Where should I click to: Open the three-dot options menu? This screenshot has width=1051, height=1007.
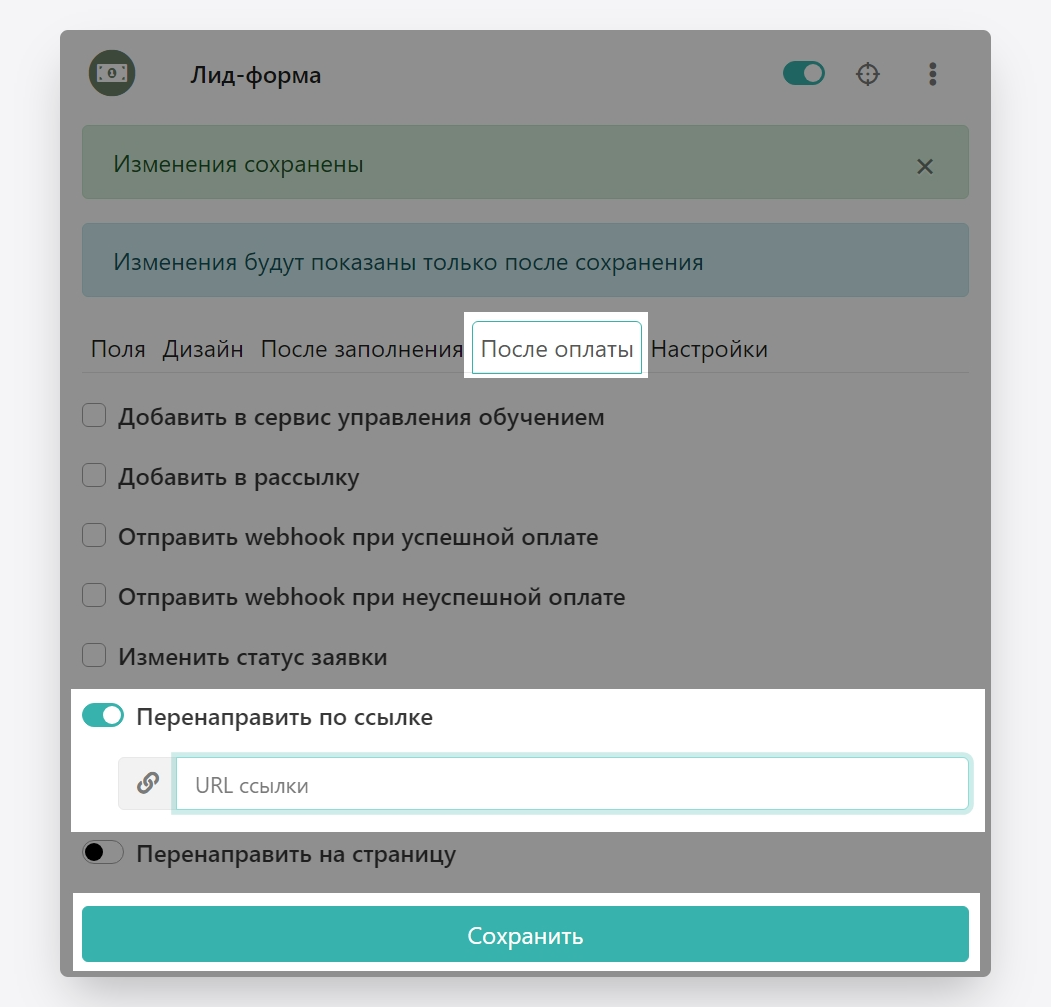pyautogui.click(x=932, y=74)
